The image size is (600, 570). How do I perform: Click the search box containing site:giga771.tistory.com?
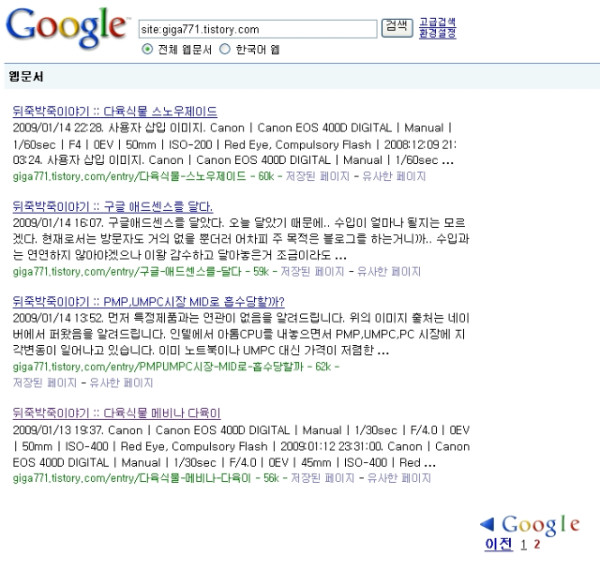click(x=258, y=29)
